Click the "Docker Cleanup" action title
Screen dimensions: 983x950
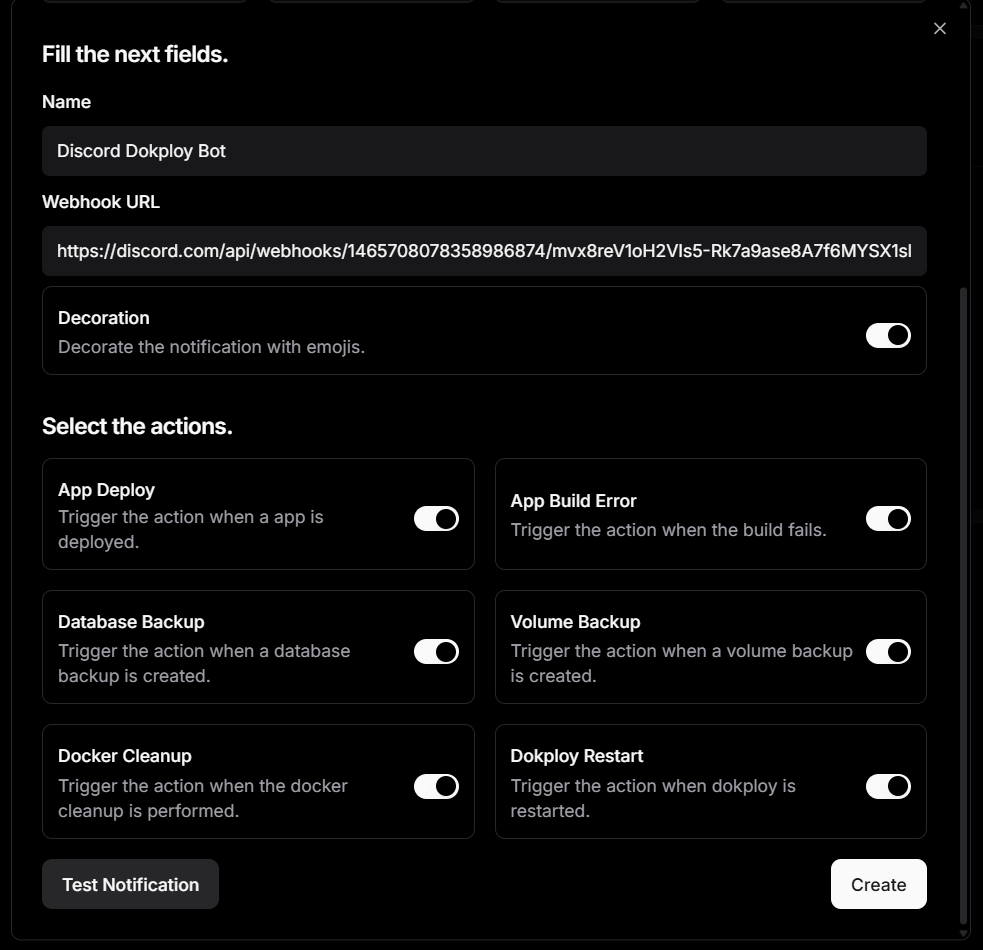point(125,756)
